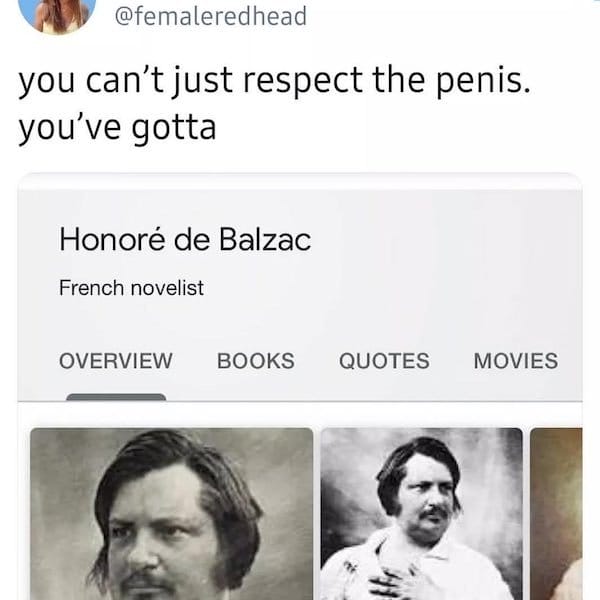This screenshot has width=600, height=600.
Task: Click the word novelist in the subtitle
Action: point(167,288)
